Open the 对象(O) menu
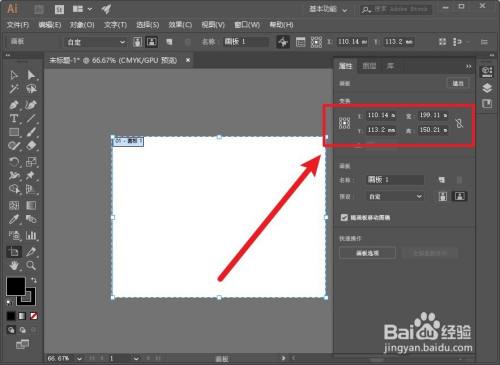This screenshot has width=500, height=365. coord(82,25)
